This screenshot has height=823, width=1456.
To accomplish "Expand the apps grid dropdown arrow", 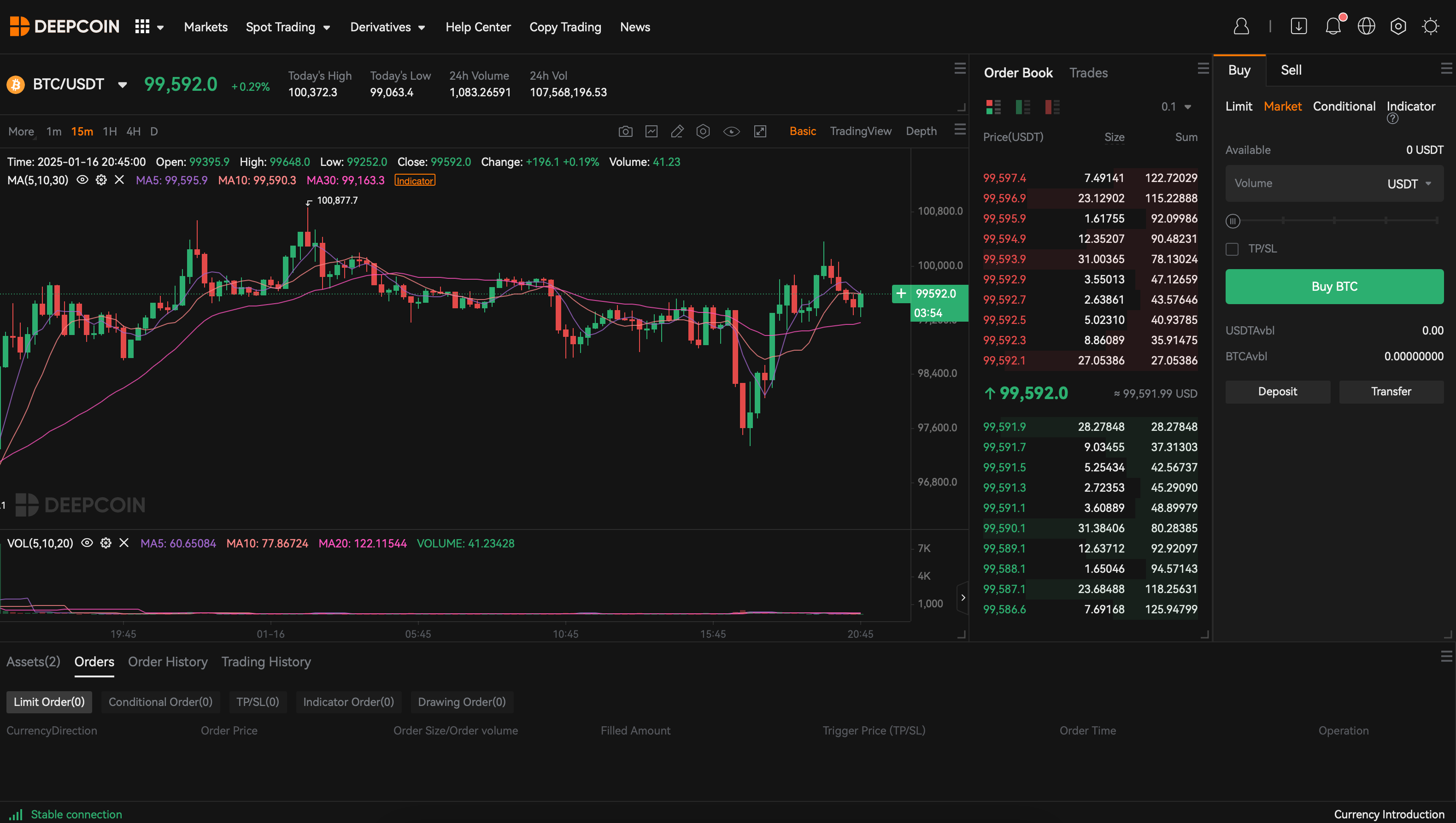I will coord(160,27).
